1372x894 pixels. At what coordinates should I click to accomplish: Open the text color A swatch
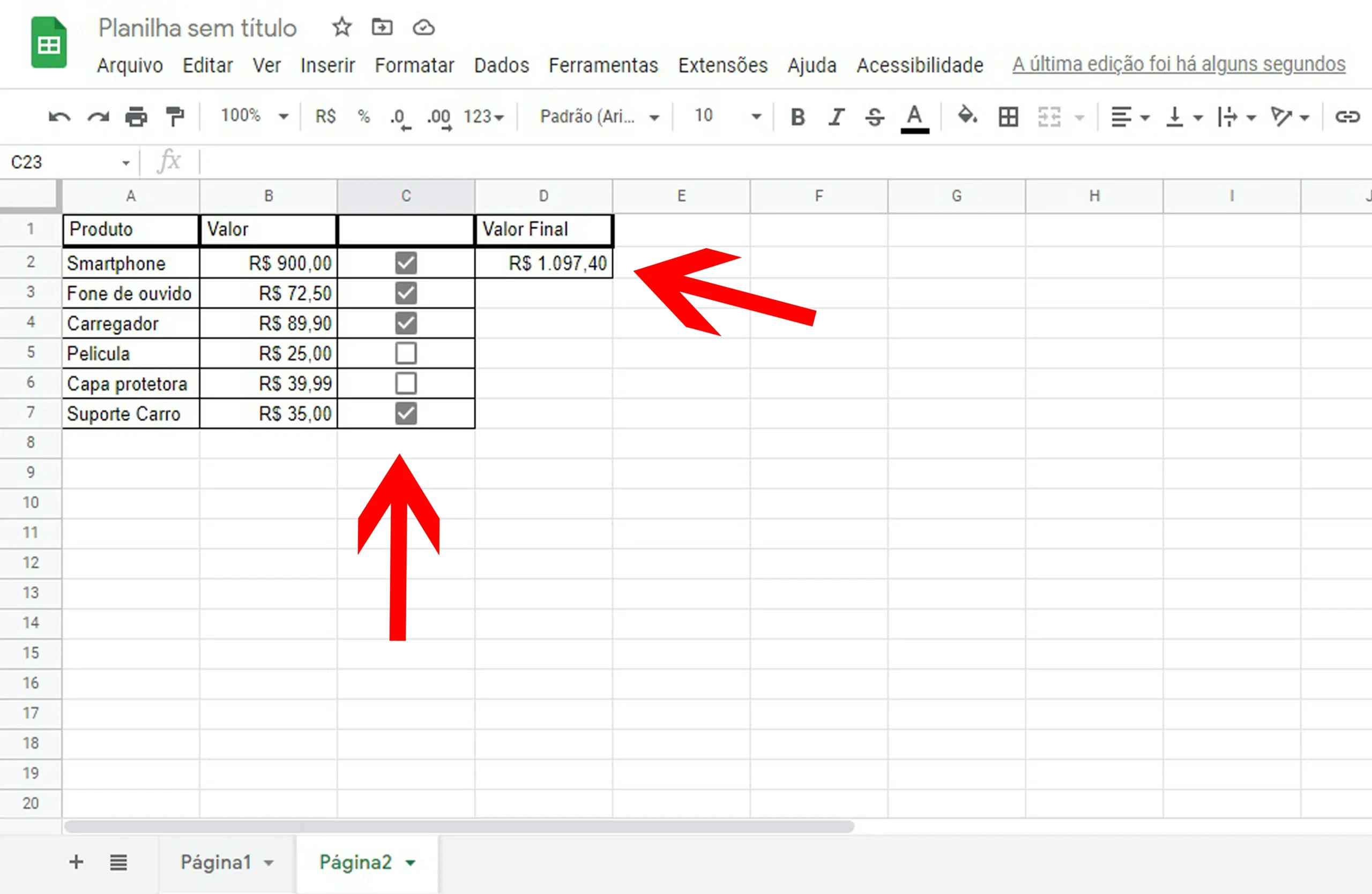coord(914,118)
